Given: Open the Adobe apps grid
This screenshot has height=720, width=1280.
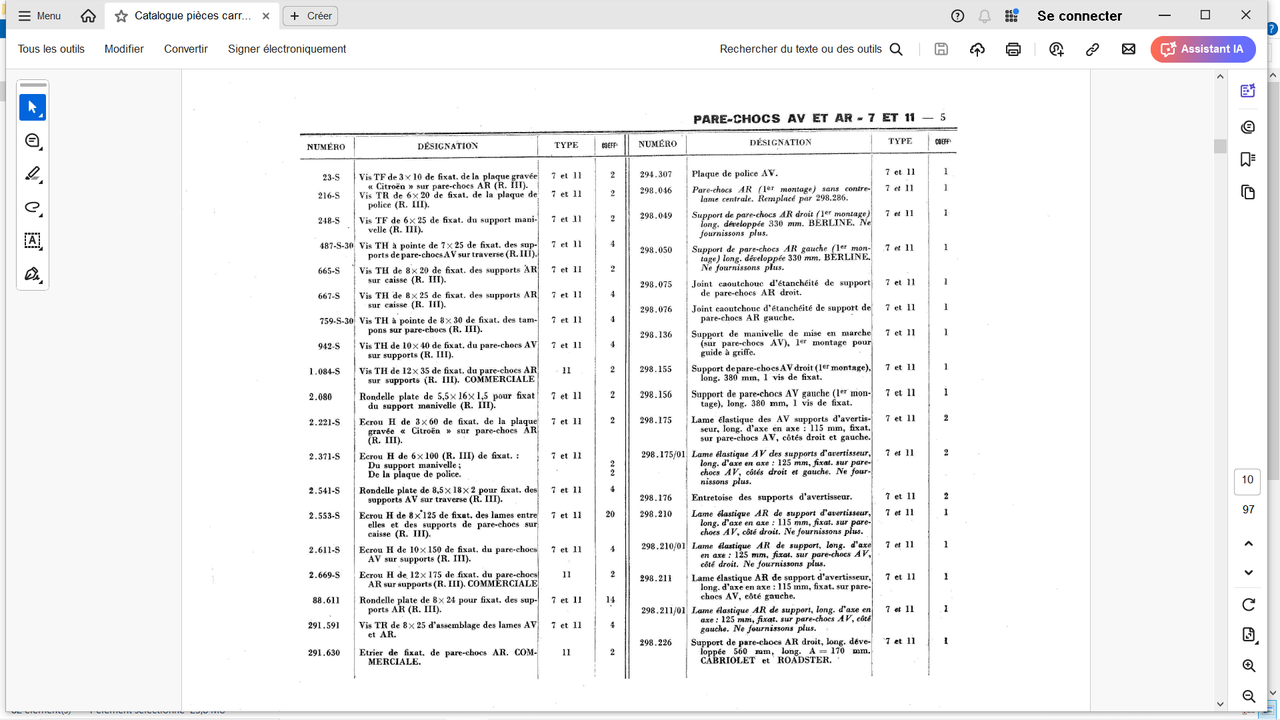Looking at the screenshot, I should (1012, 16).
